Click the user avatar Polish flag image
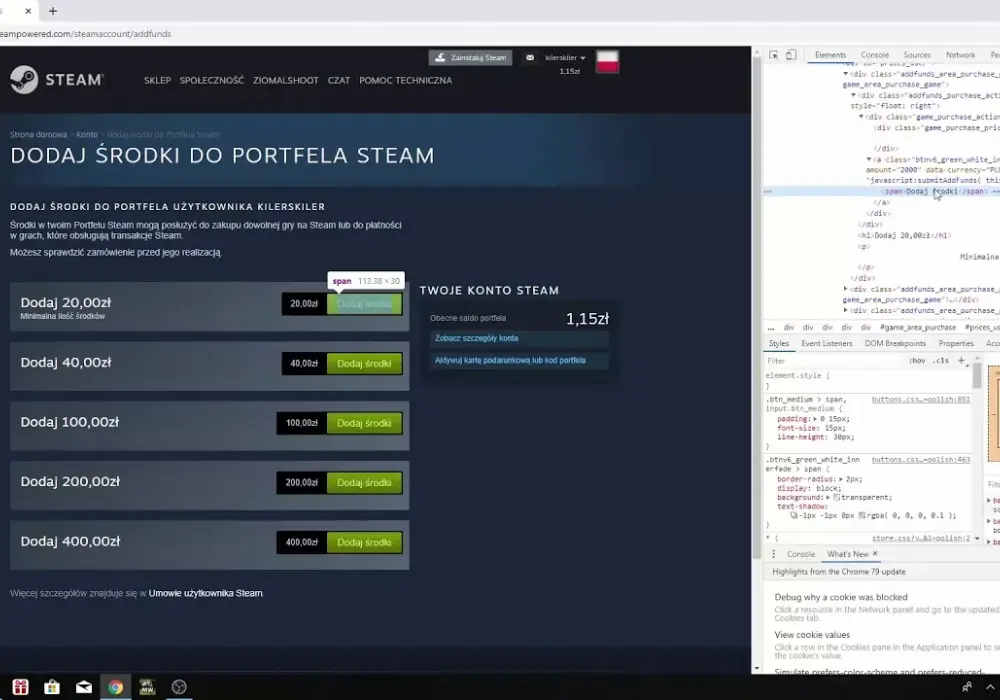This screenshot has height=700, width=1000. click(607, 62)
